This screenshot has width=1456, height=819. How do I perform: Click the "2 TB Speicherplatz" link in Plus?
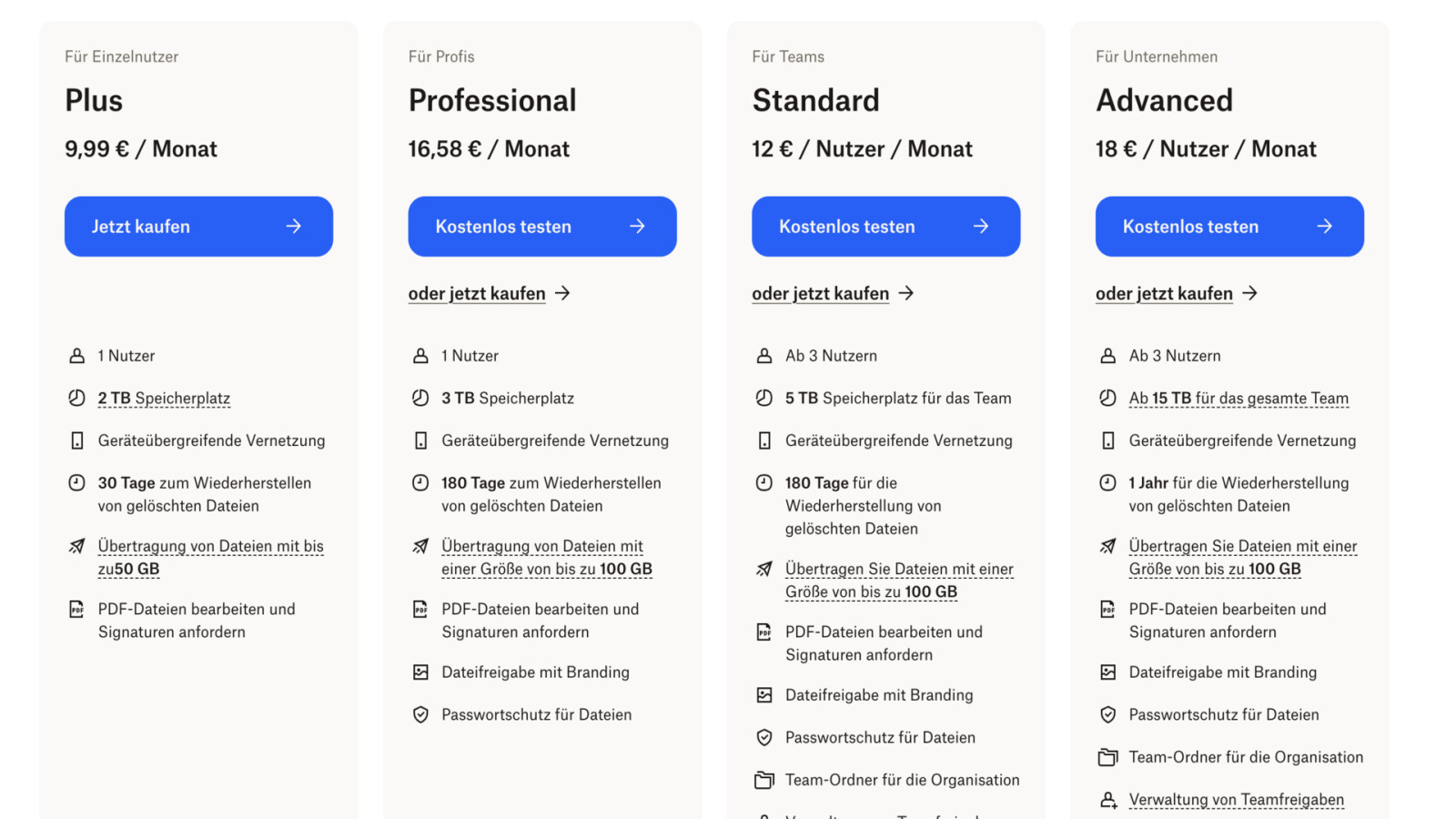pyautogui.click(x=164, y=399)
